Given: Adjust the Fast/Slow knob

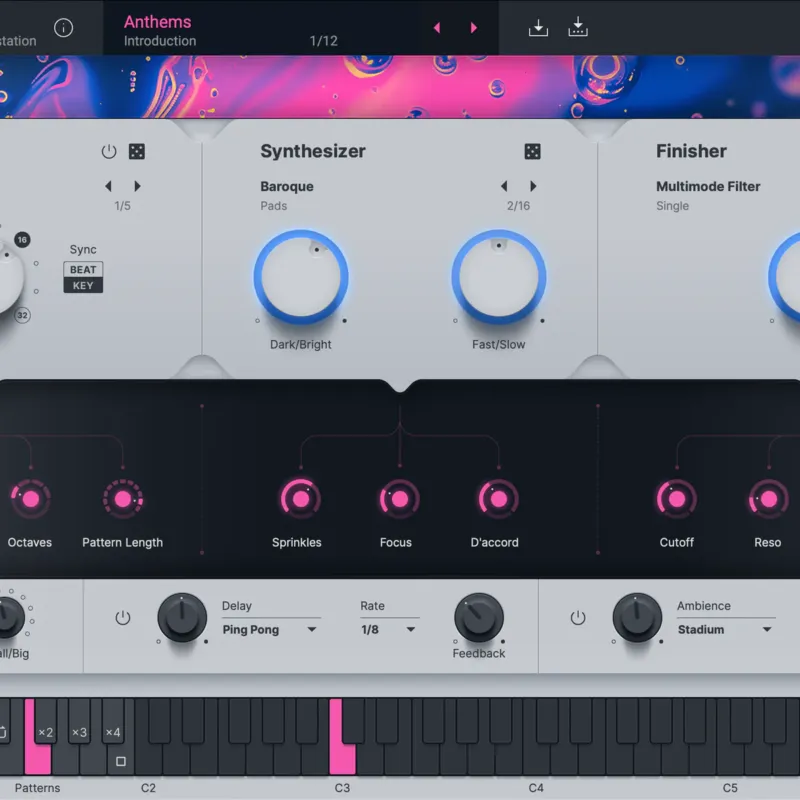Looking at the screenshot, I should click(x=498, y=277).
